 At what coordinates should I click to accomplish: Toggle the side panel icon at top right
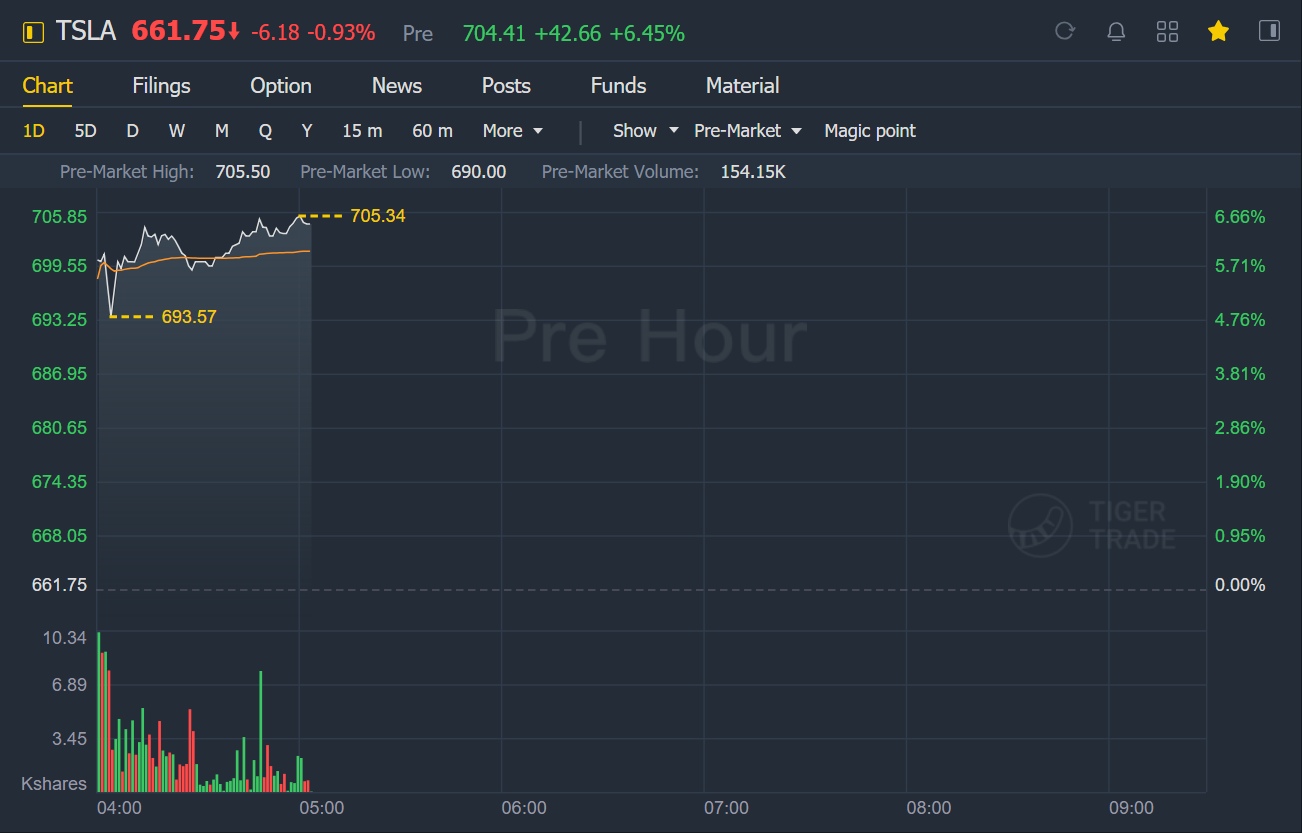pyautogui.click(x=1269, y=31)
